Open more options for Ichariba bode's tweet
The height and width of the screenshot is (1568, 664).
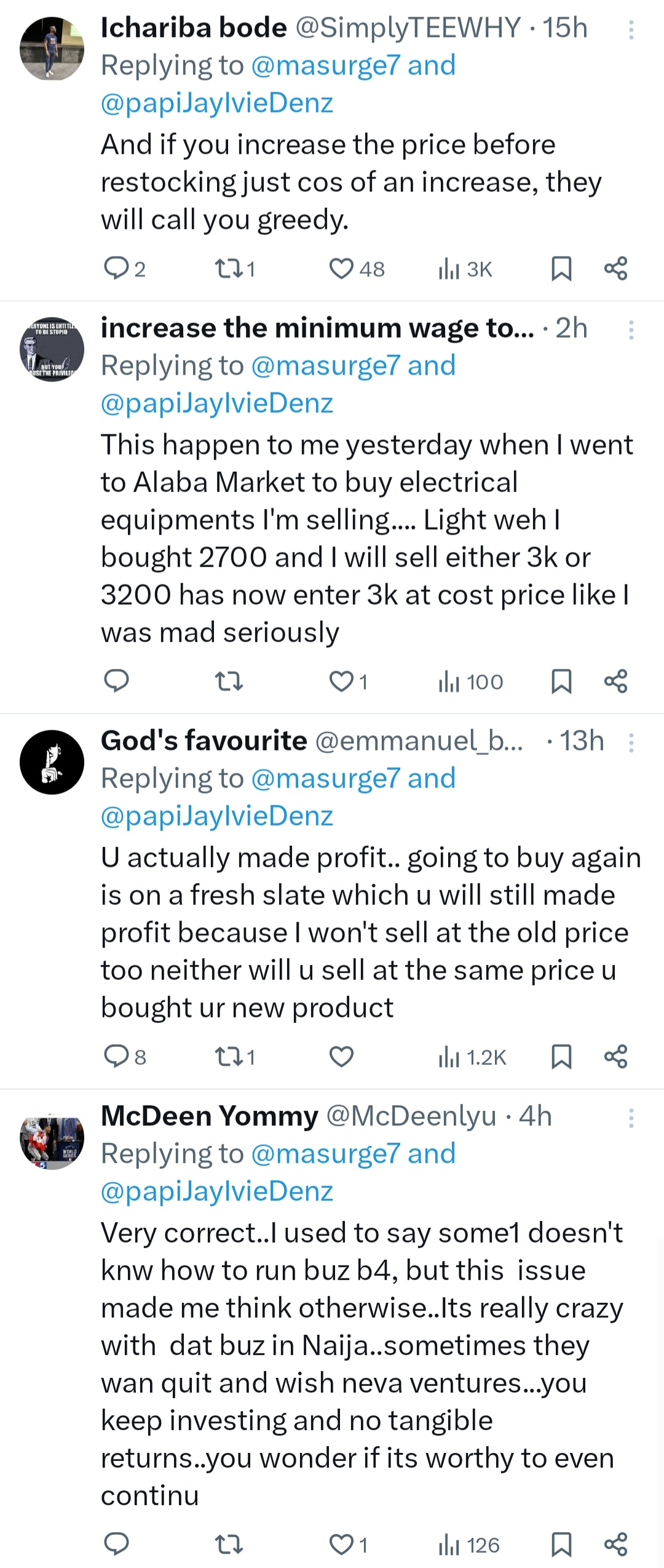pos(631,30)
